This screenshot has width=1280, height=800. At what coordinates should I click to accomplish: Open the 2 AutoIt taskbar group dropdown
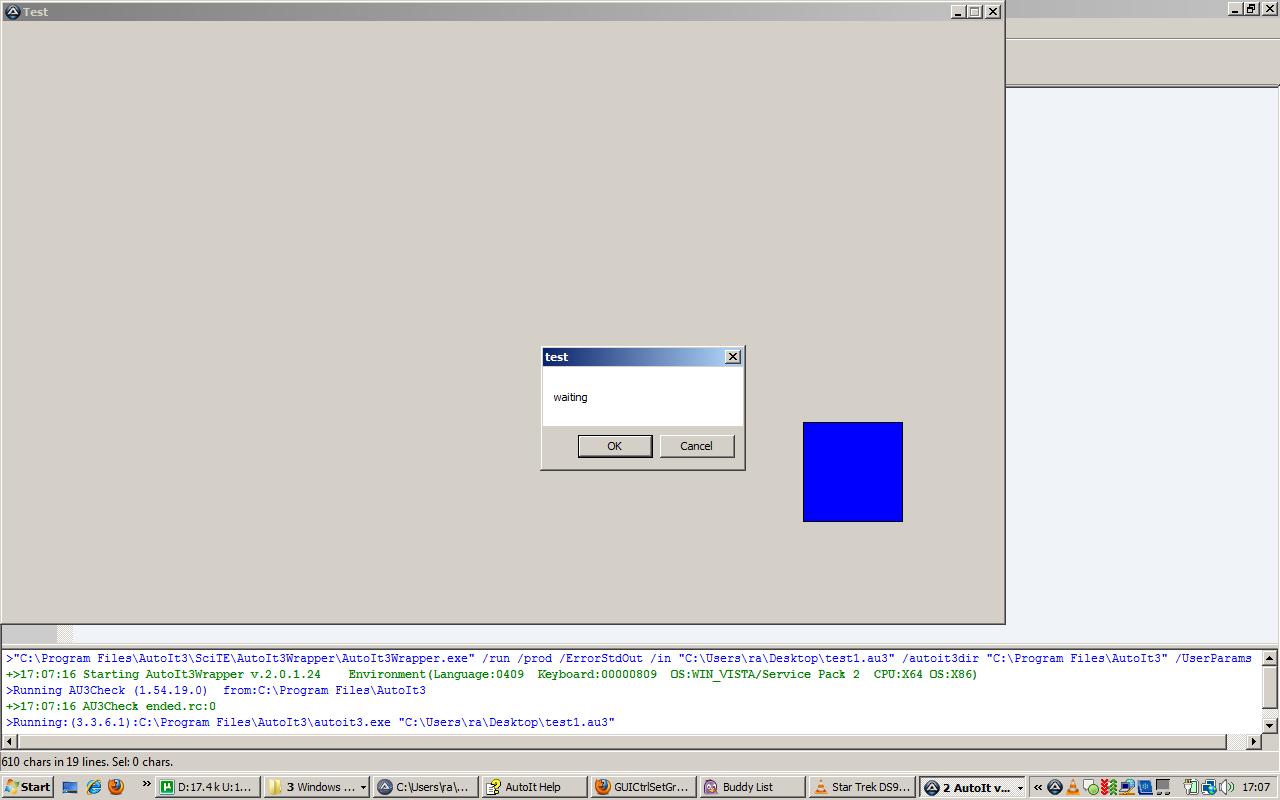pos(1020,788)
